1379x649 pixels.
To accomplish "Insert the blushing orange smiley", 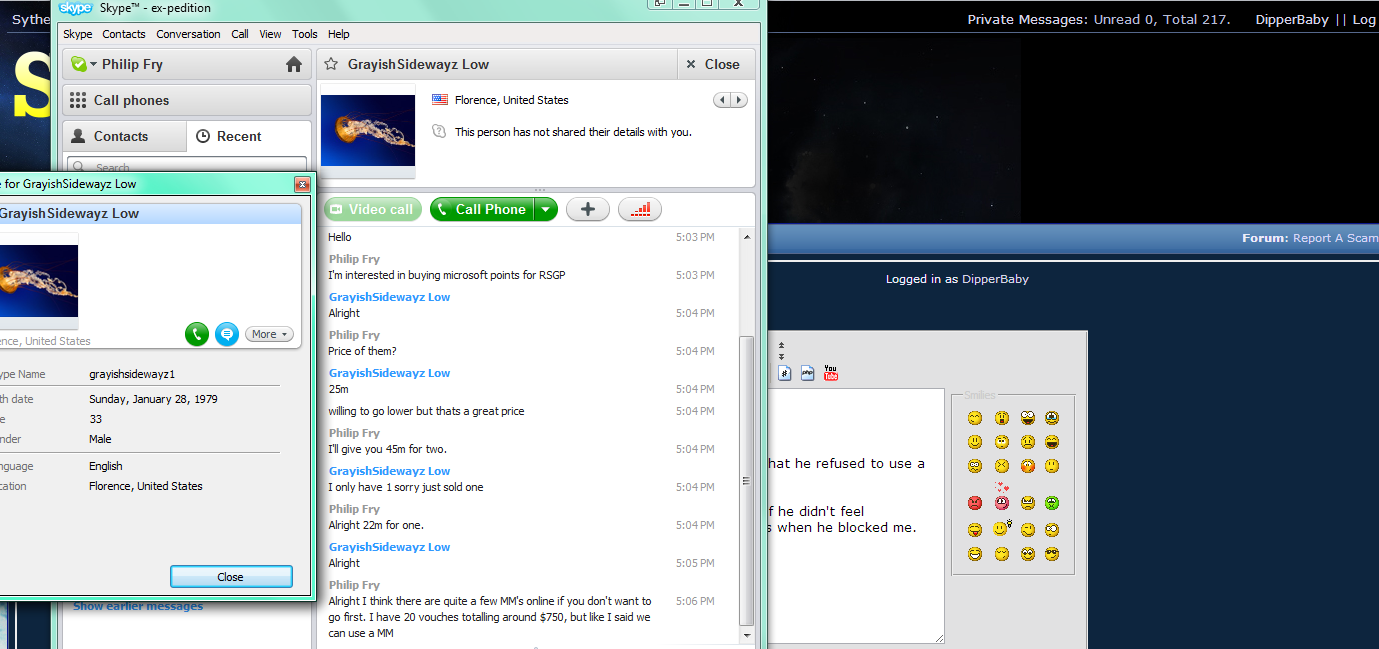I will tap(1027, 466).
